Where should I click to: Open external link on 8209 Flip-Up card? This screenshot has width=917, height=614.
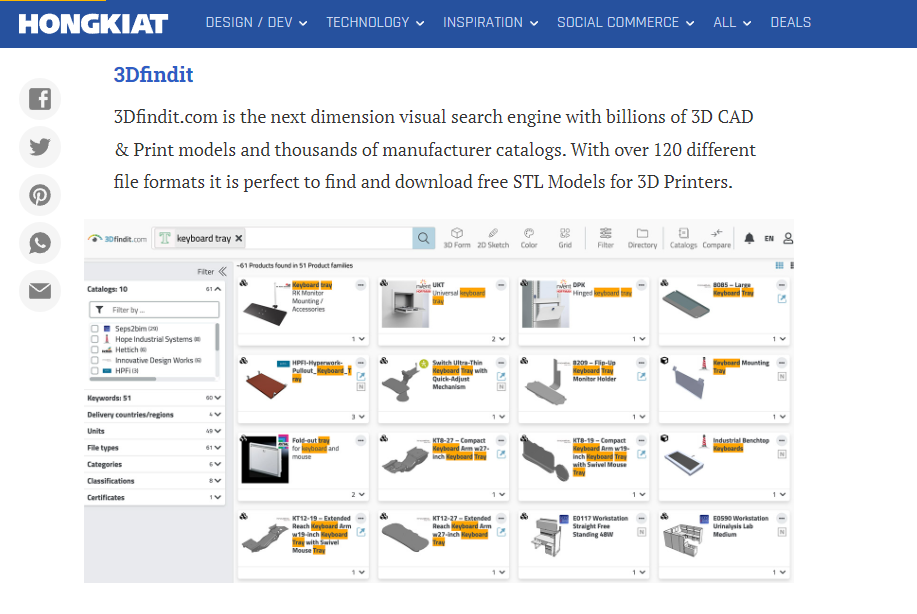click(x=642, y=376)
